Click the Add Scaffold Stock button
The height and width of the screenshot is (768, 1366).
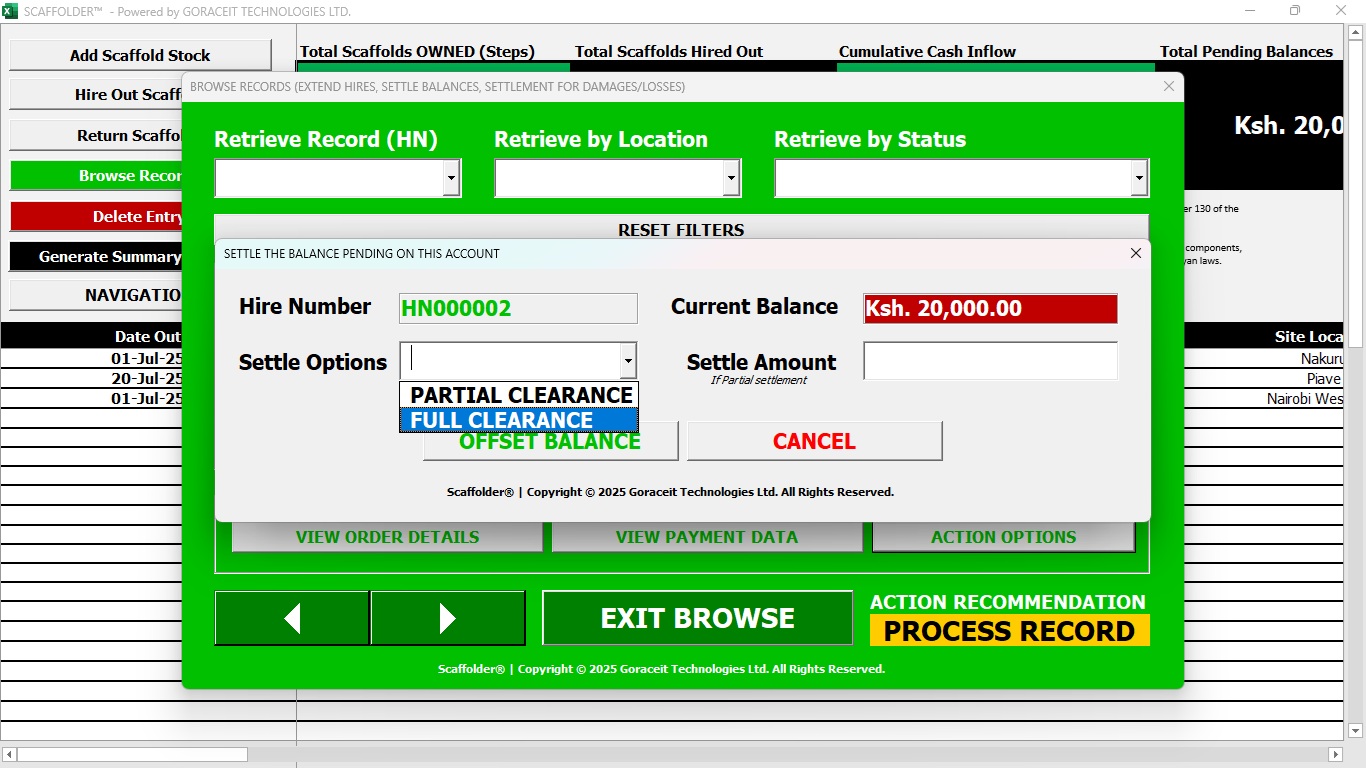pos(140,56)
